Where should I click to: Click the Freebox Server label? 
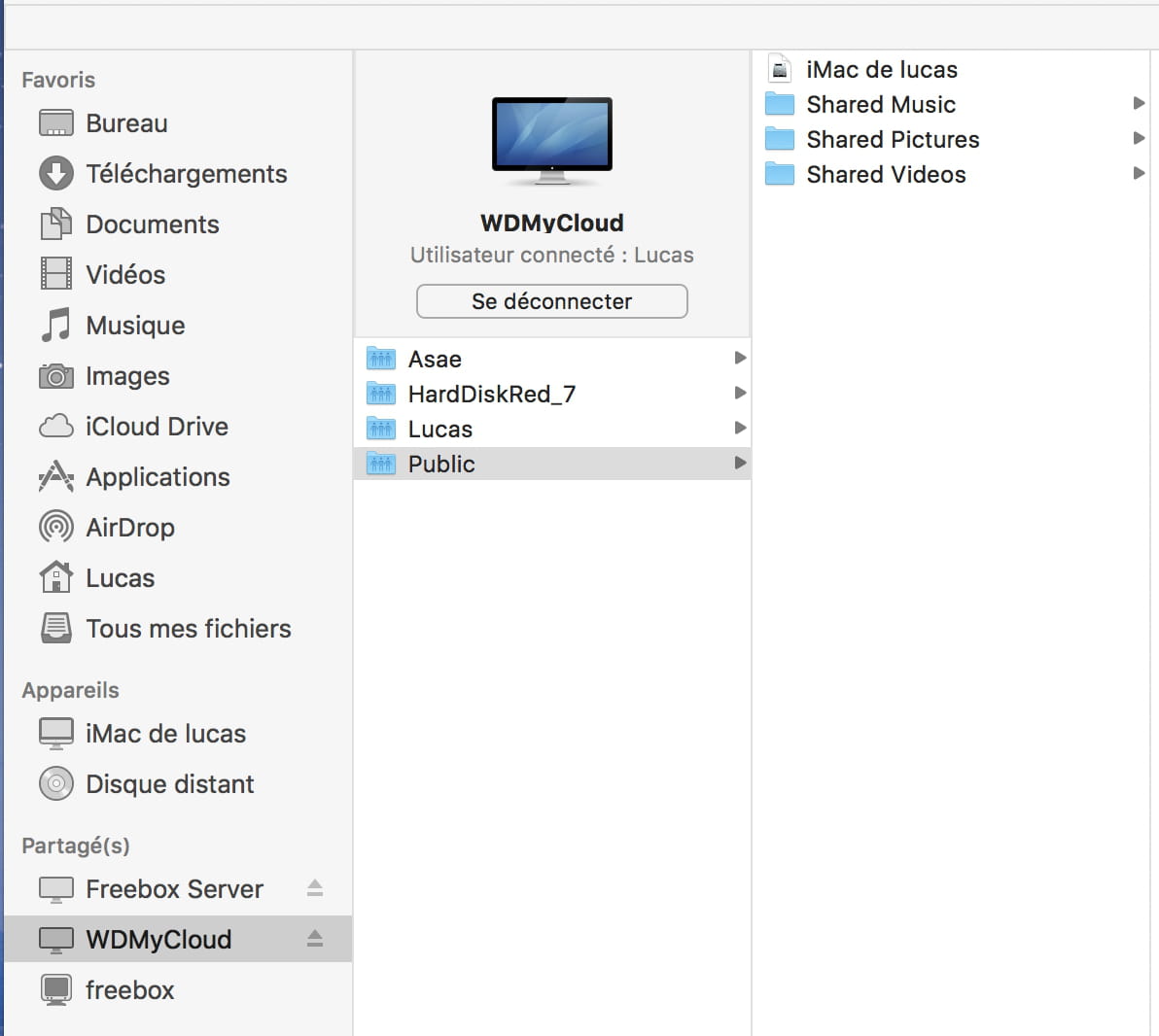click(x=174, y=889)
